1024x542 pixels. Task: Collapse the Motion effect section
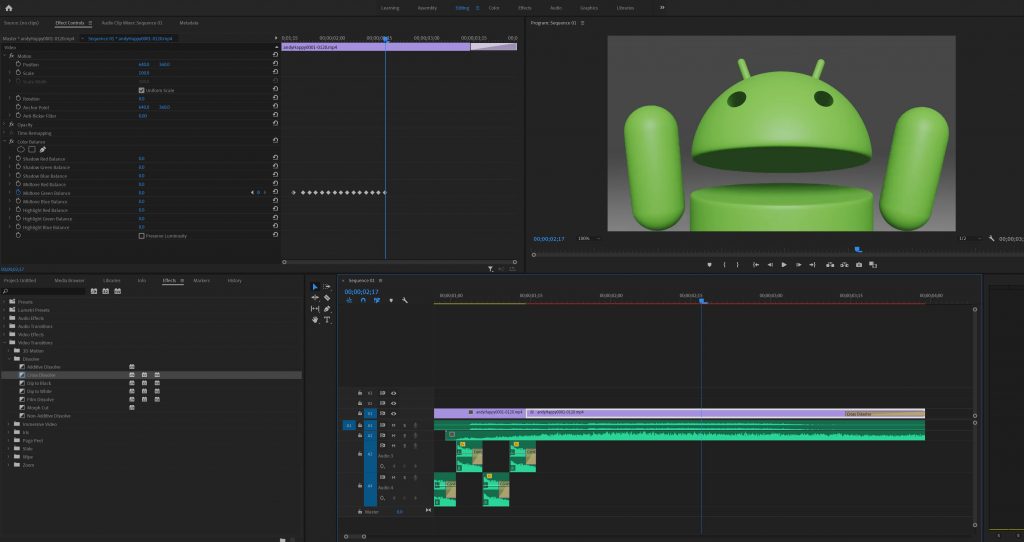pyautogui.click(x=5, y=56)
